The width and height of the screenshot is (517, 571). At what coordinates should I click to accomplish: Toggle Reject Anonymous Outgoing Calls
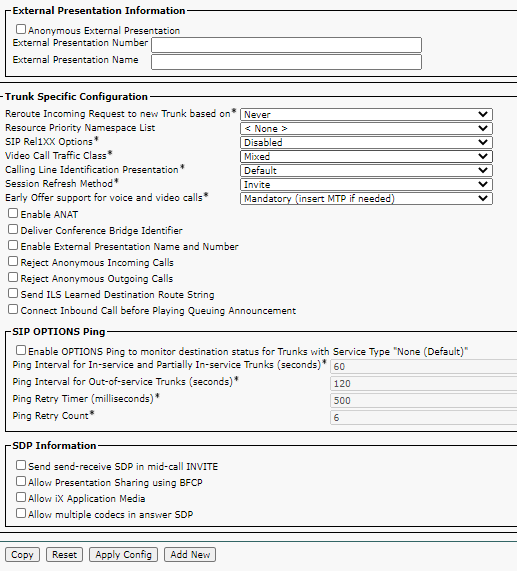click(x=13, y=277)
